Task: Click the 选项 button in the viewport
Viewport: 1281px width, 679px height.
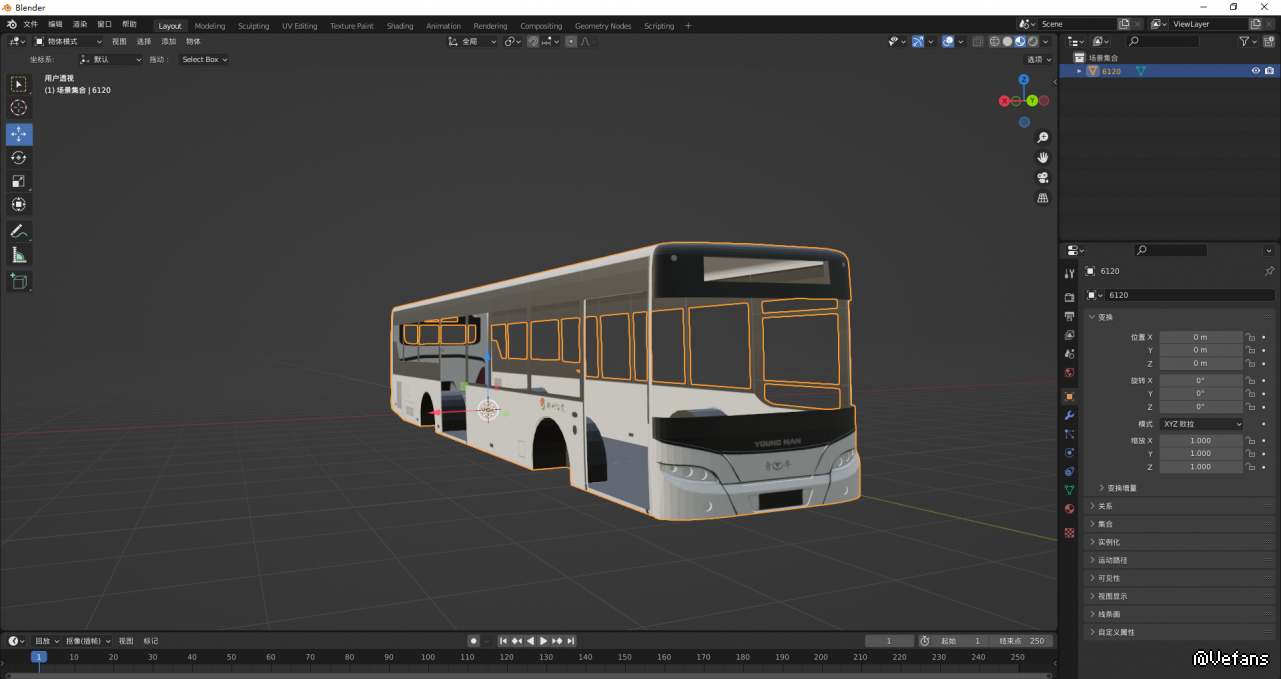Action: 1039,59
